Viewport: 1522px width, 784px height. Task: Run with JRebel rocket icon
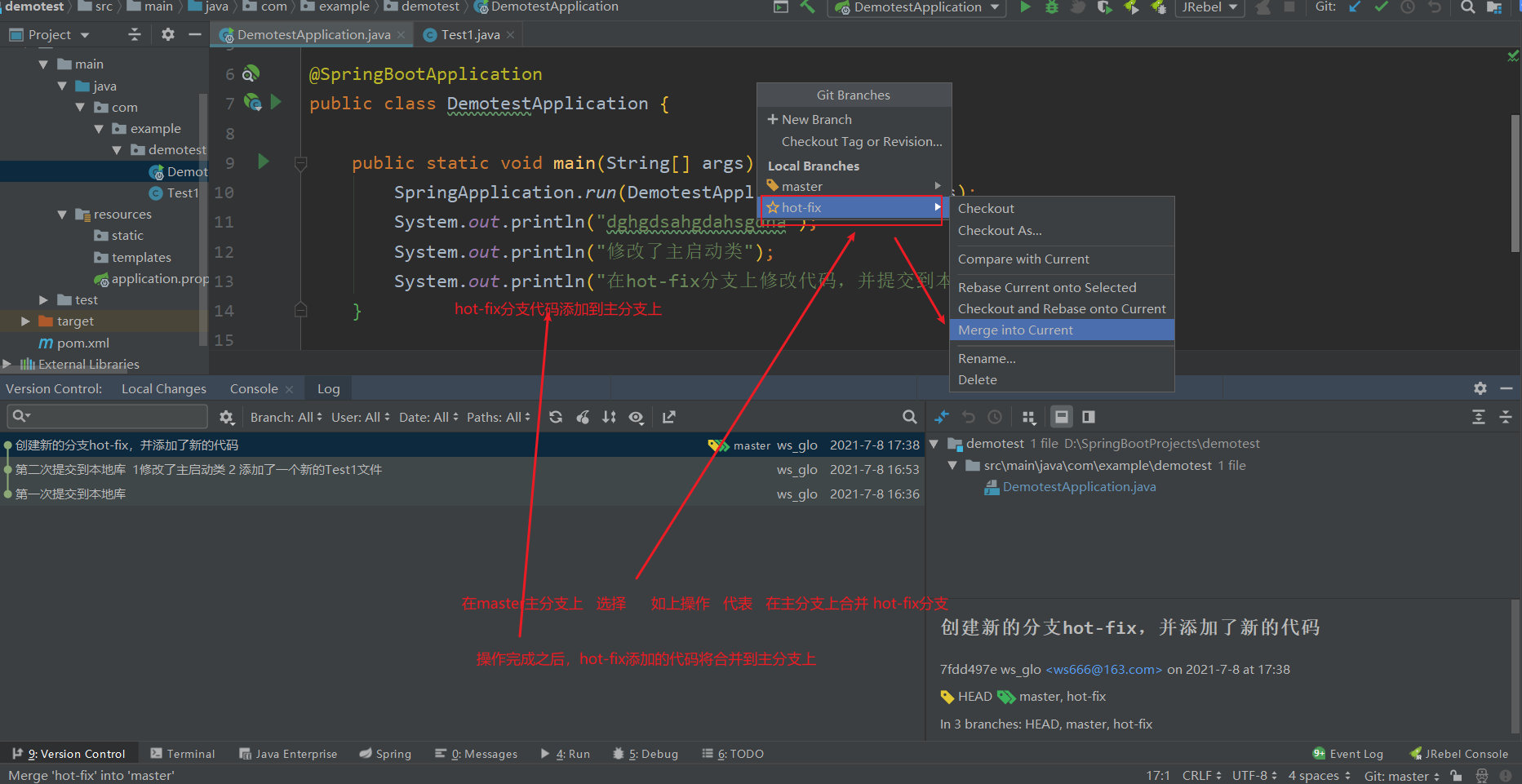point(1131,7)
